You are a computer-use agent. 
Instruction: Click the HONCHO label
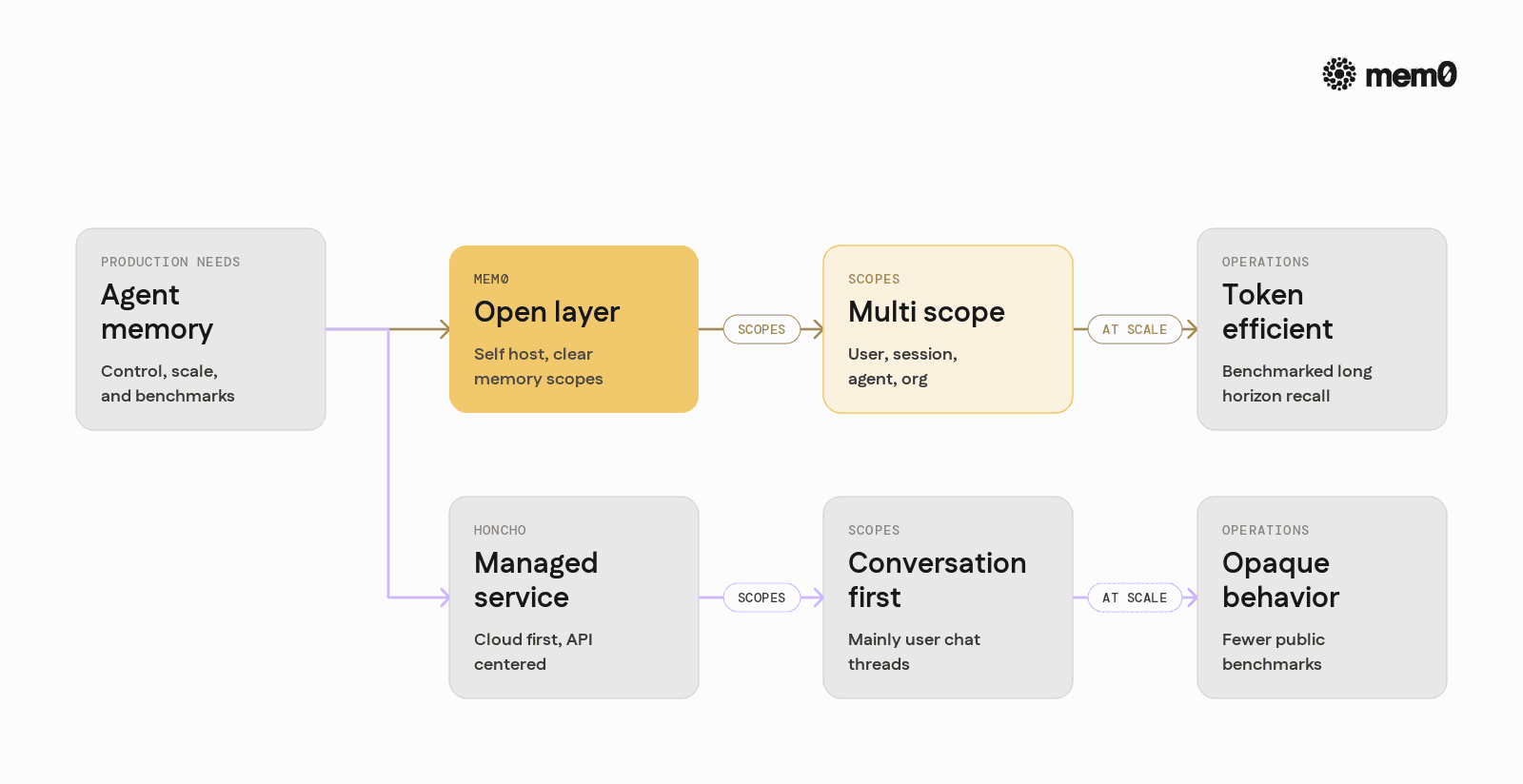coord(500,530)
